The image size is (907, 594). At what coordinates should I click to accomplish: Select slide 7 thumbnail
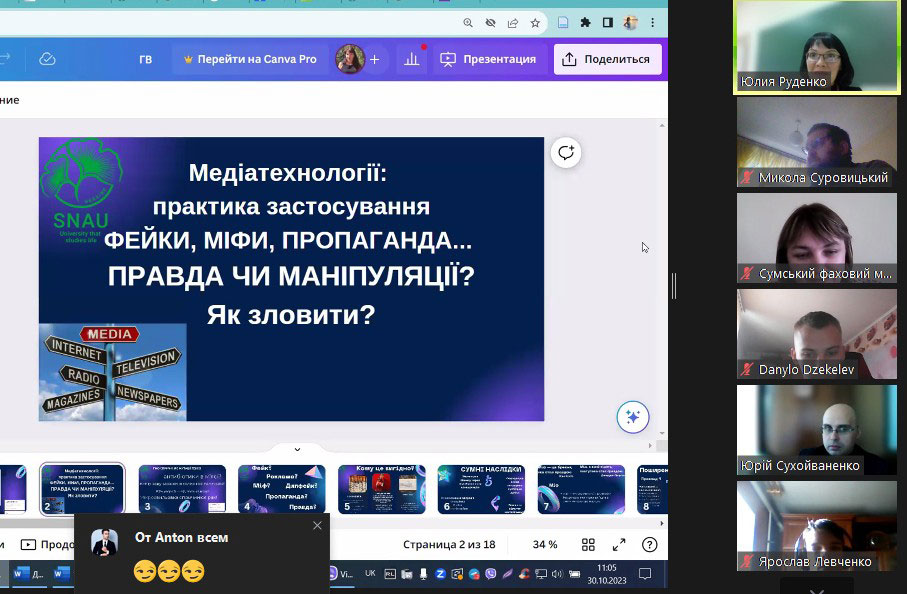click(581, 489)
